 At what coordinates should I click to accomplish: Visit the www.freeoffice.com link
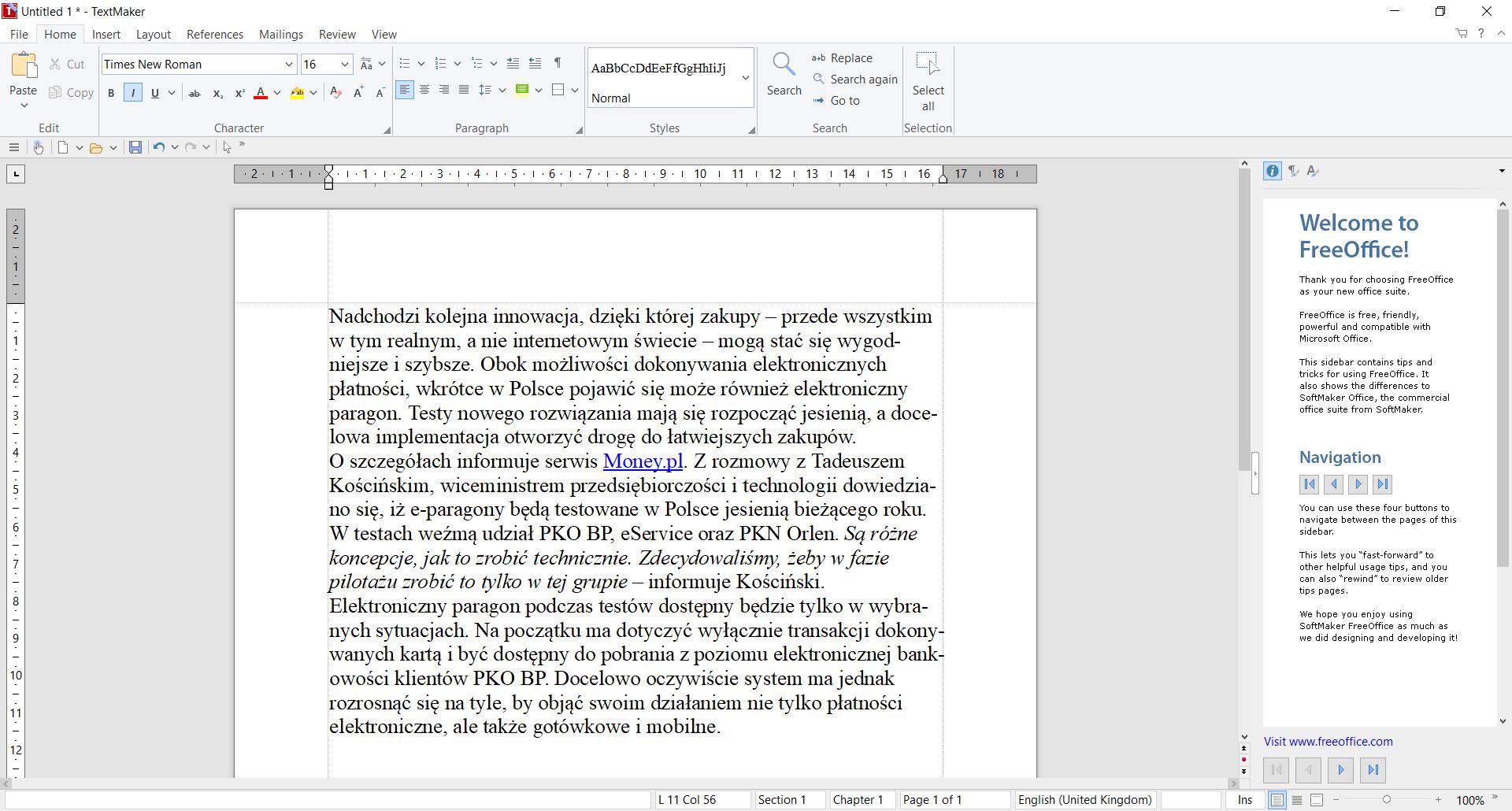click(x=1329, y=741)
